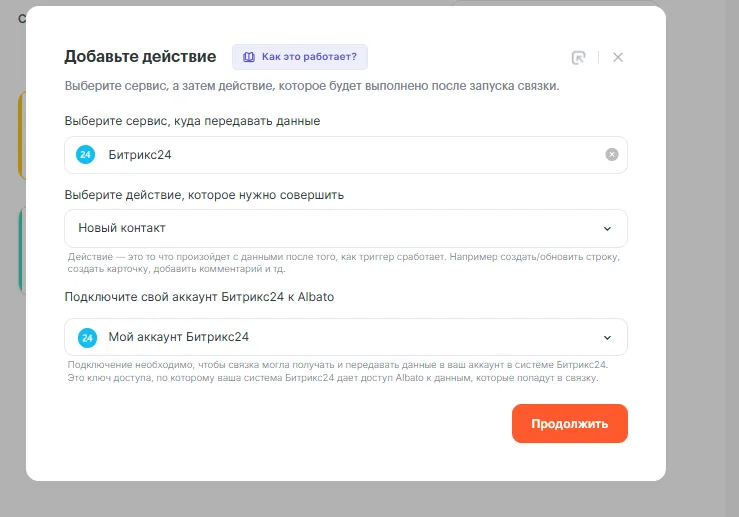Open the "Как это работает?" help link
The width and height of the screenshot is (739, 517).
coord(308,57)
